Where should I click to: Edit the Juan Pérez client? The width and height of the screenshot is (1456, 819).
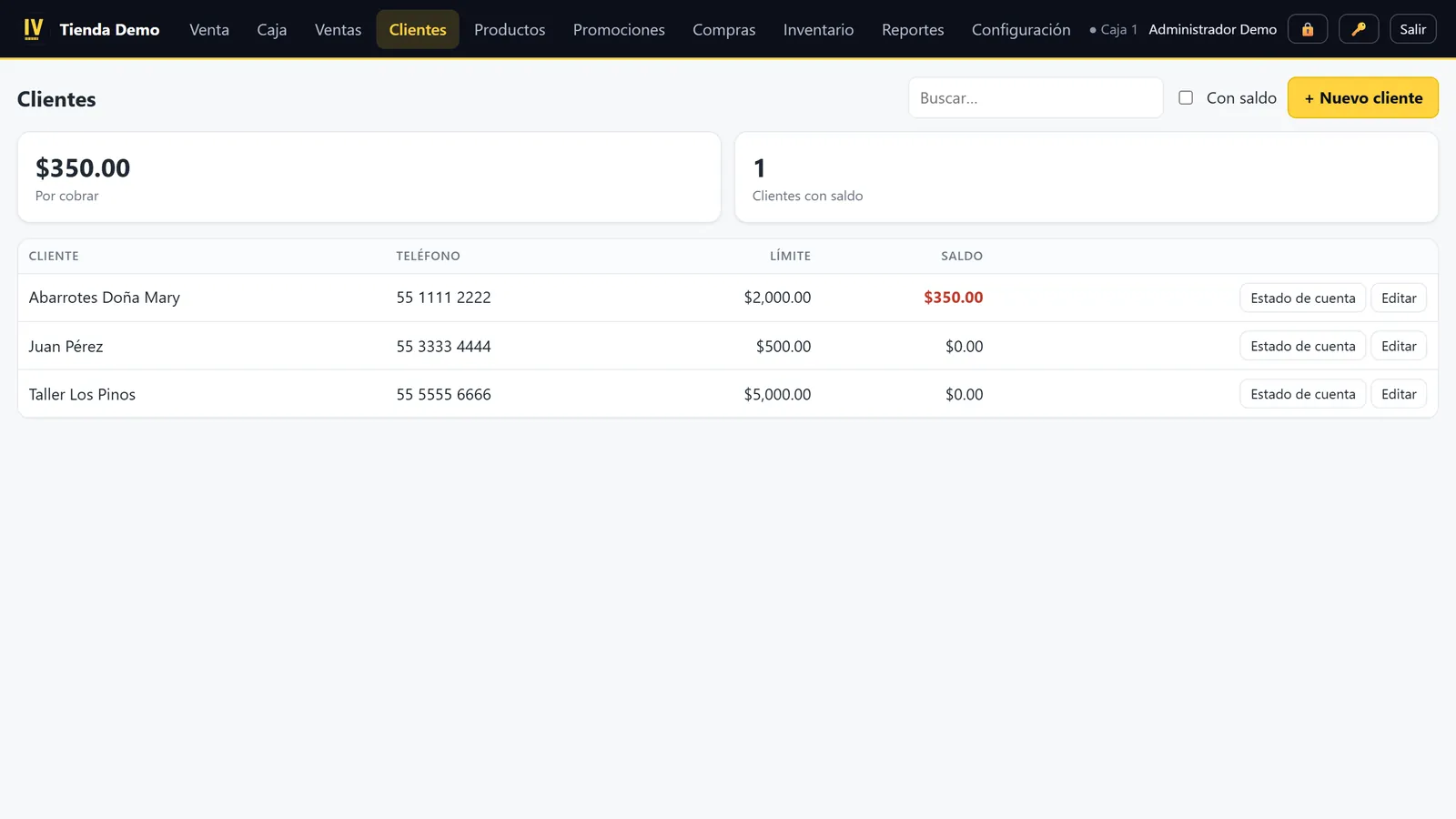1399,346
